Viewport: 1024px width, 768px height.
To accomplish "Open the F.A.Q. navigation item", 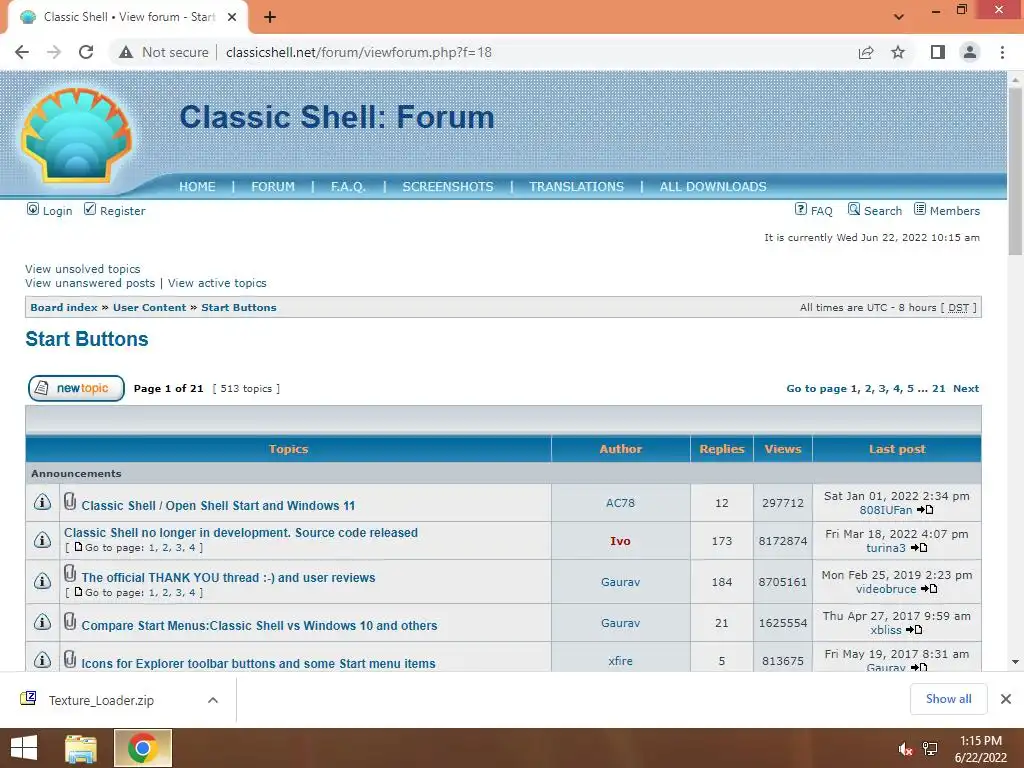I will click(x=348, y=187).
